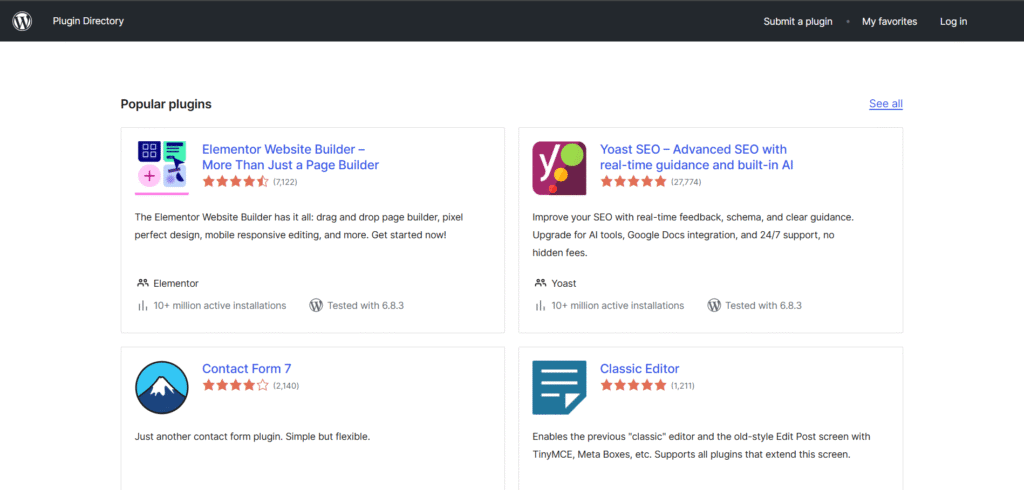Go to Submit a plugin
The image size is (1024, 490).
pos(797,21)
